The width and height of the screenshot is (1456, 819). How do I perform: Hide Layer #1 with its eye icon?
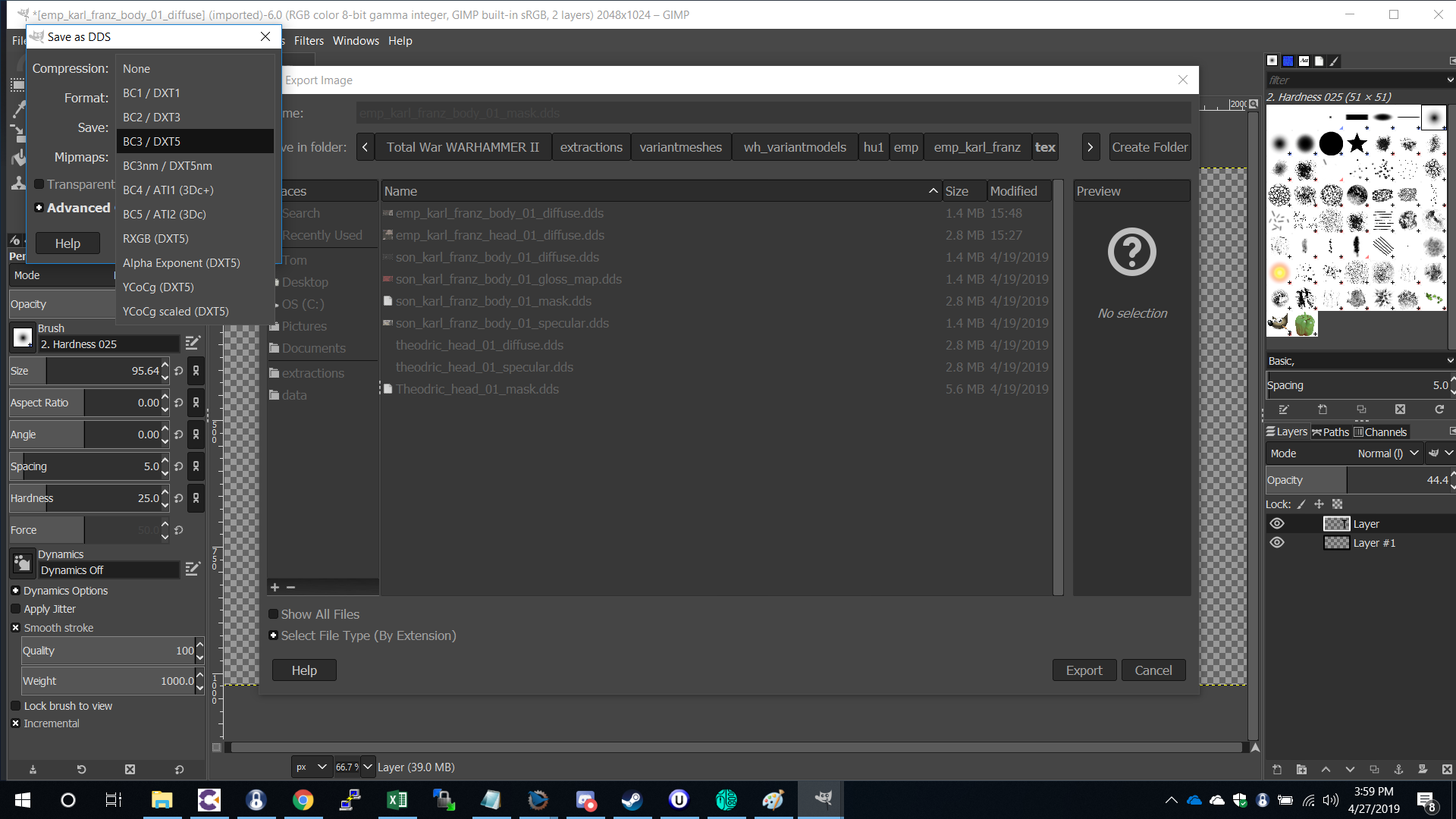tap(1277, 543)
